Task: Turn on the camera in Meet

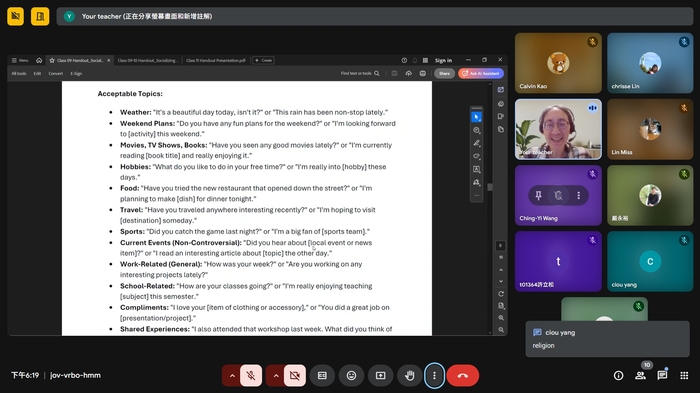Action: (295, 376)
